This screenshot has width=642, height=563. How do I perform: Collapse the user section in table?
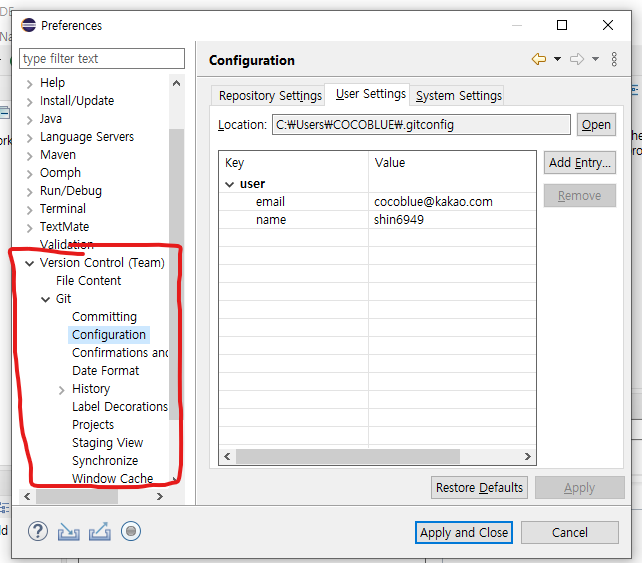pyautogui.click(x=230, y=184)
